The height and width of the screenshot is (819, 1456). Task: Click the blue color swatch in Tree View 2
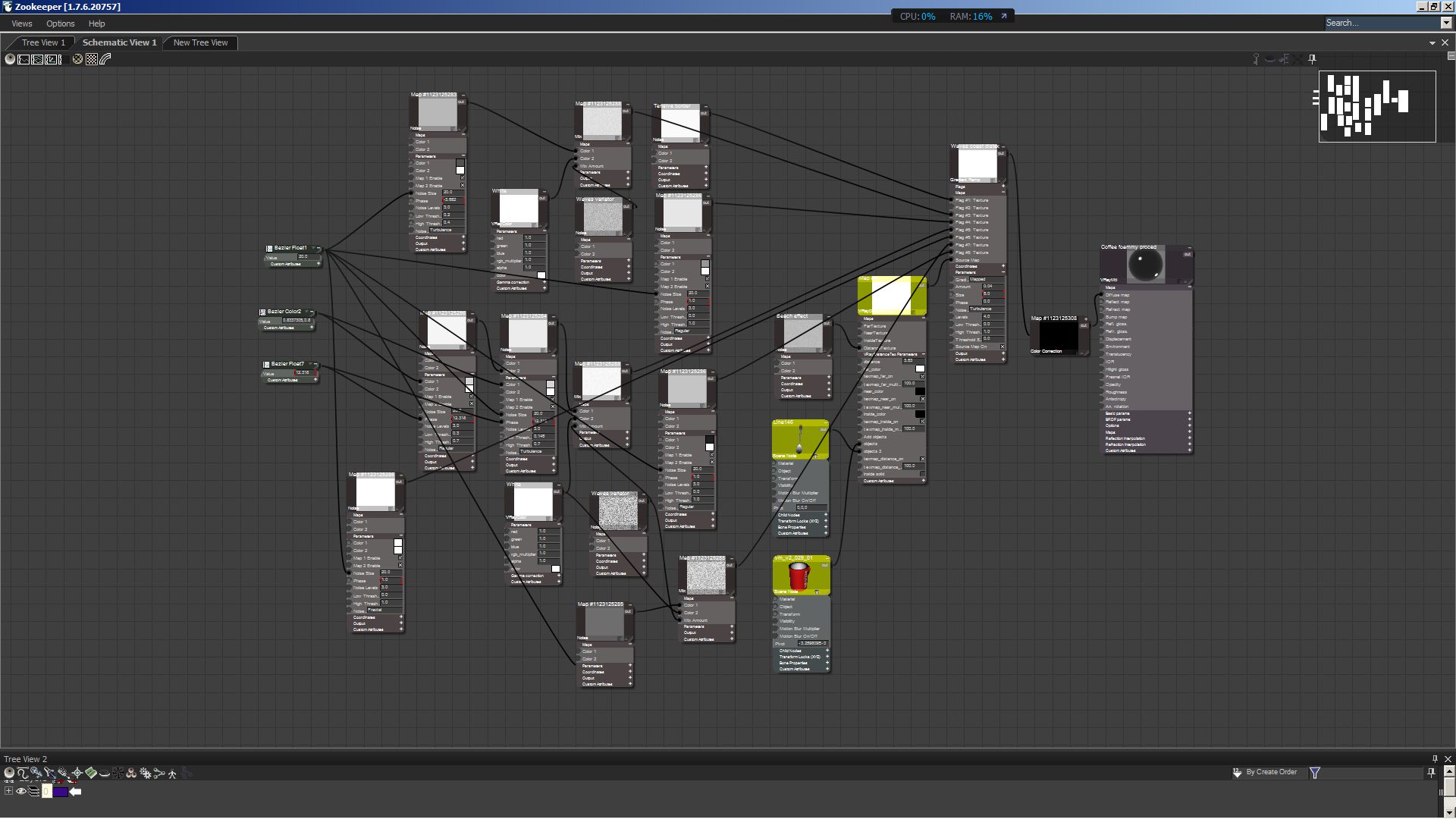pos(60,792)
